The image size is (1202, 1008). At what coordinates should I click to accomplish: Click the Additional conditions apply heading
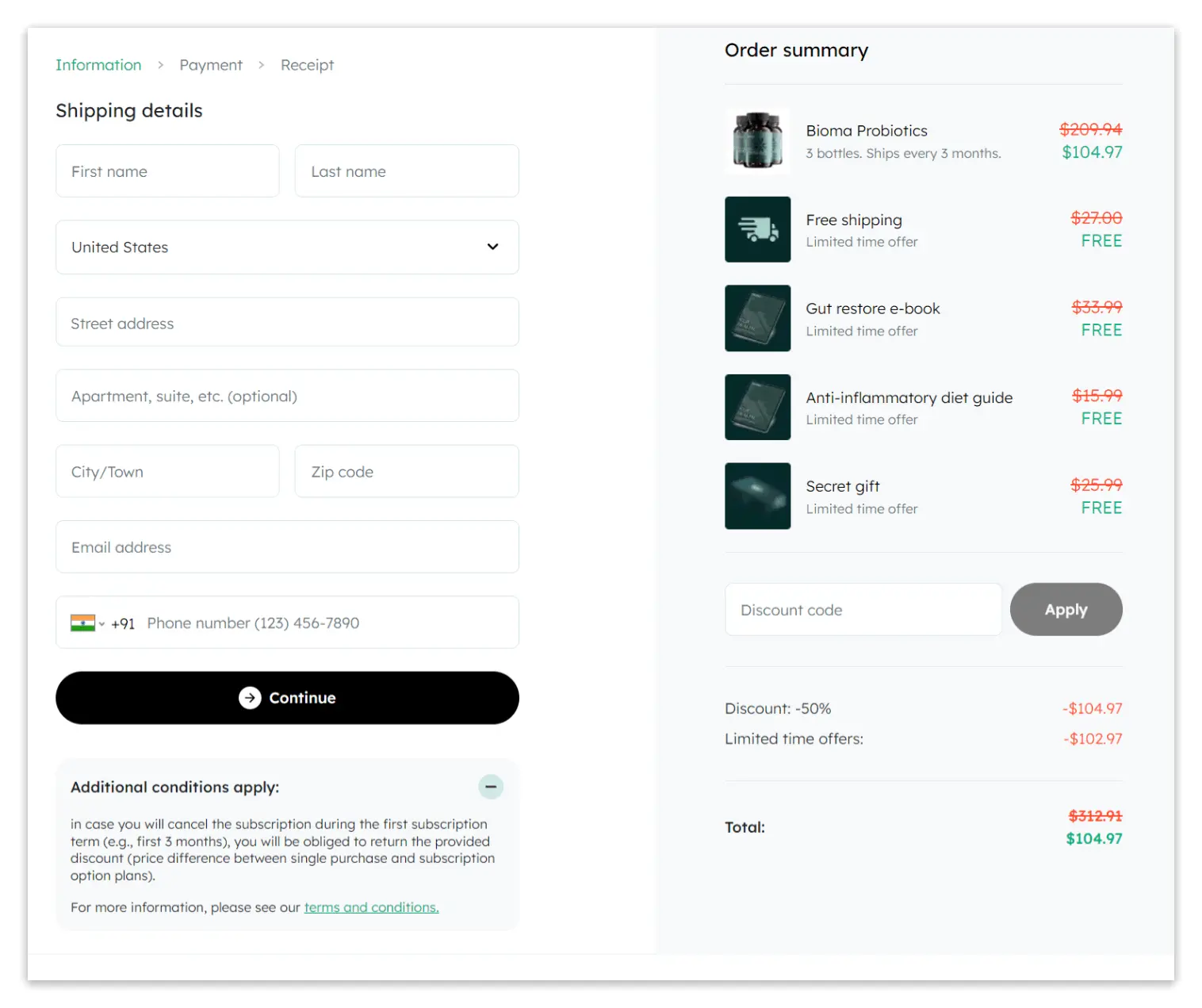tap(174, 787)
